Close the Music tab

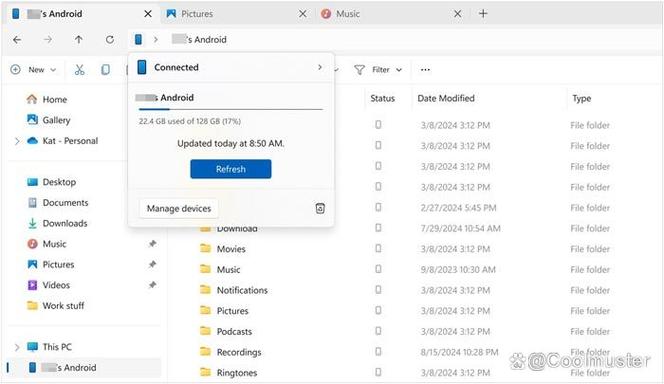pyautogui.click(x=457, y=14)
